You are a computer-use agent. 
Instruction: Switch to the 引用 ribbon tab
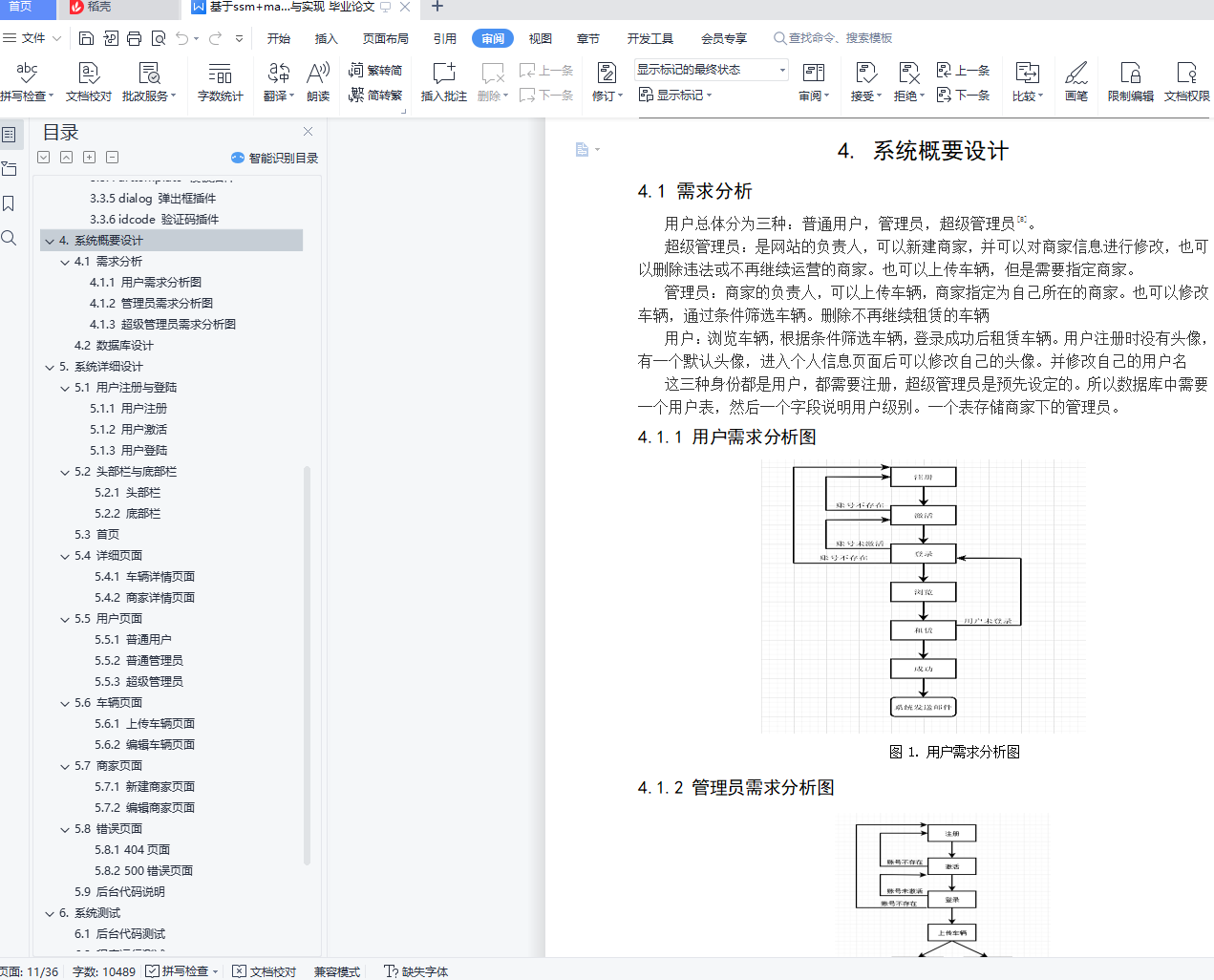pyautogui.click(x=445, y=38)
